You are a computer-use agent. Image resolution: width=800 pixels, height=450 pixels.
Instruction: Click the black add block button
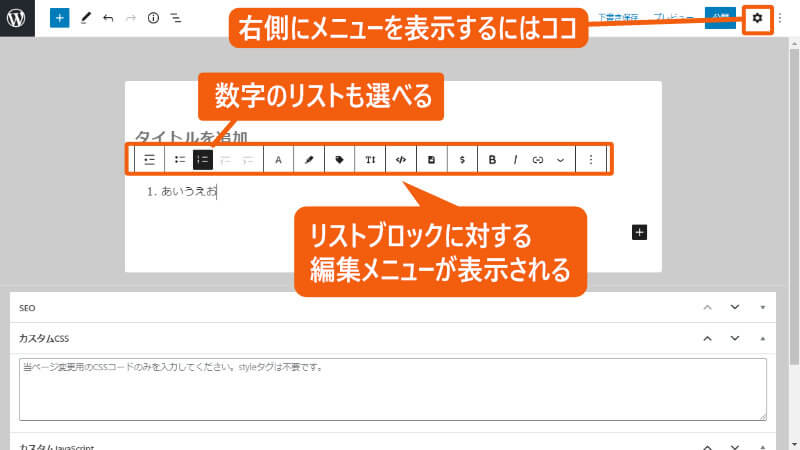coord(639,232)
